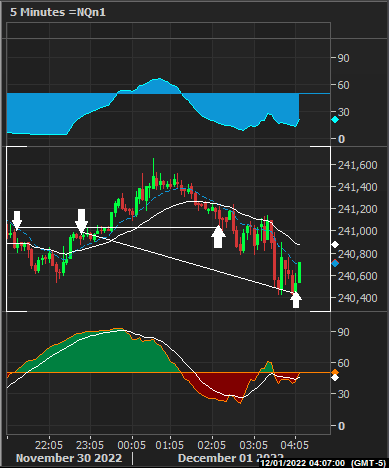Click the 240,800 price axis label

point(358,254)
